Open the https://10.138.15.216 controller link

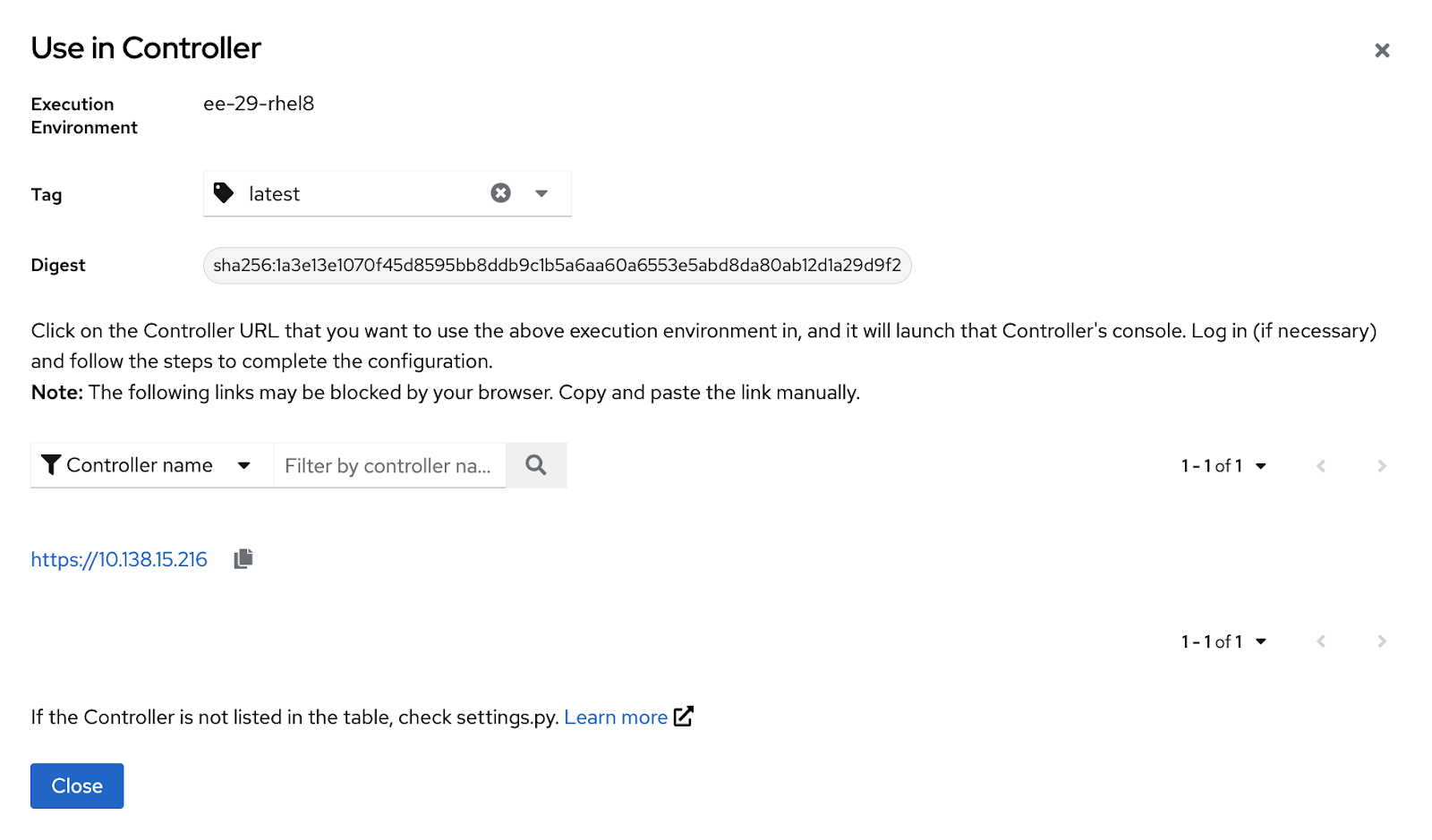pyautogui.click(x=119, y=560)
